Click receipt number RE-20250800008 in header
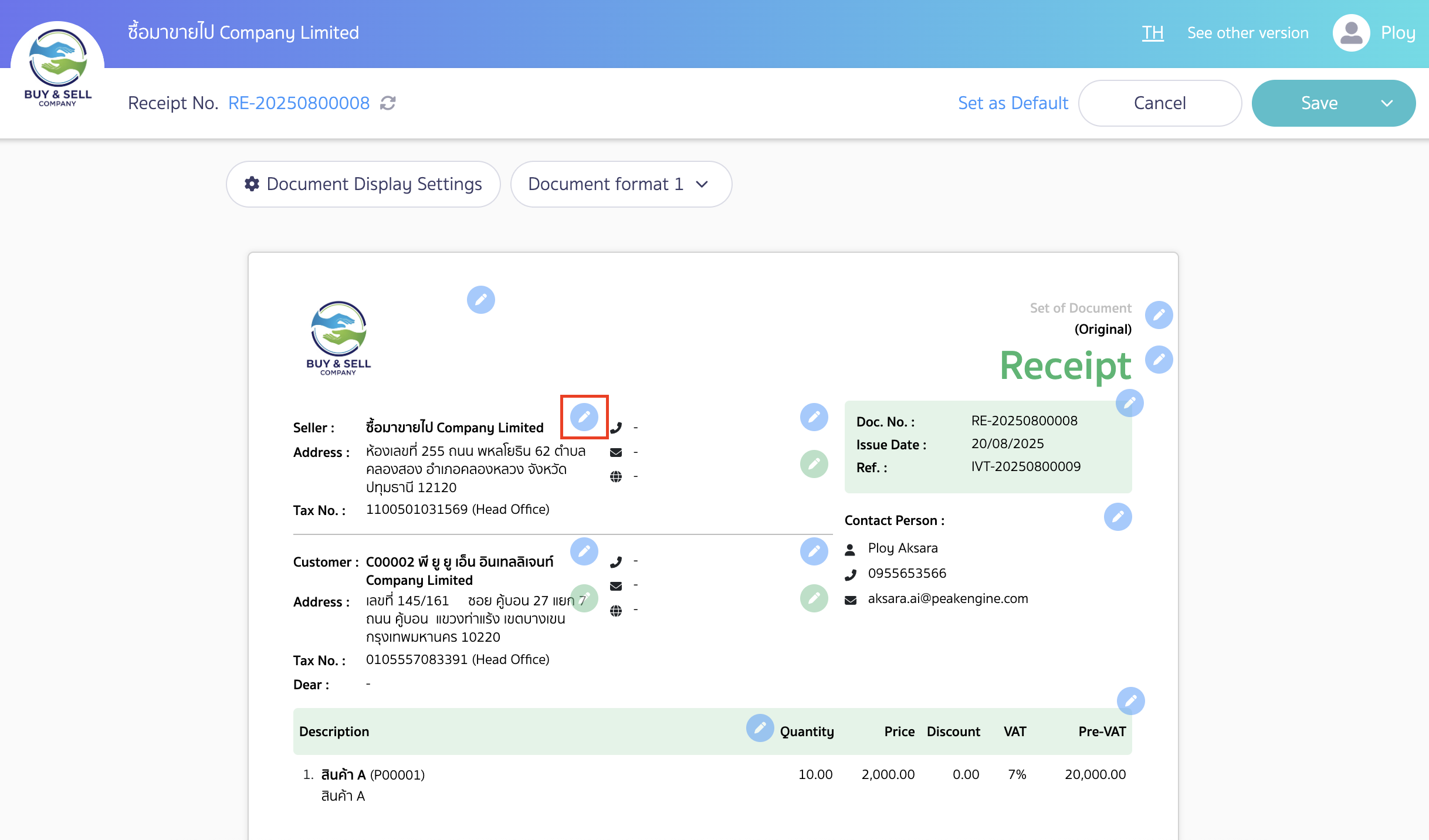Image resolution: width=1429 pixels, height=840 pixels. click(299, 103)
